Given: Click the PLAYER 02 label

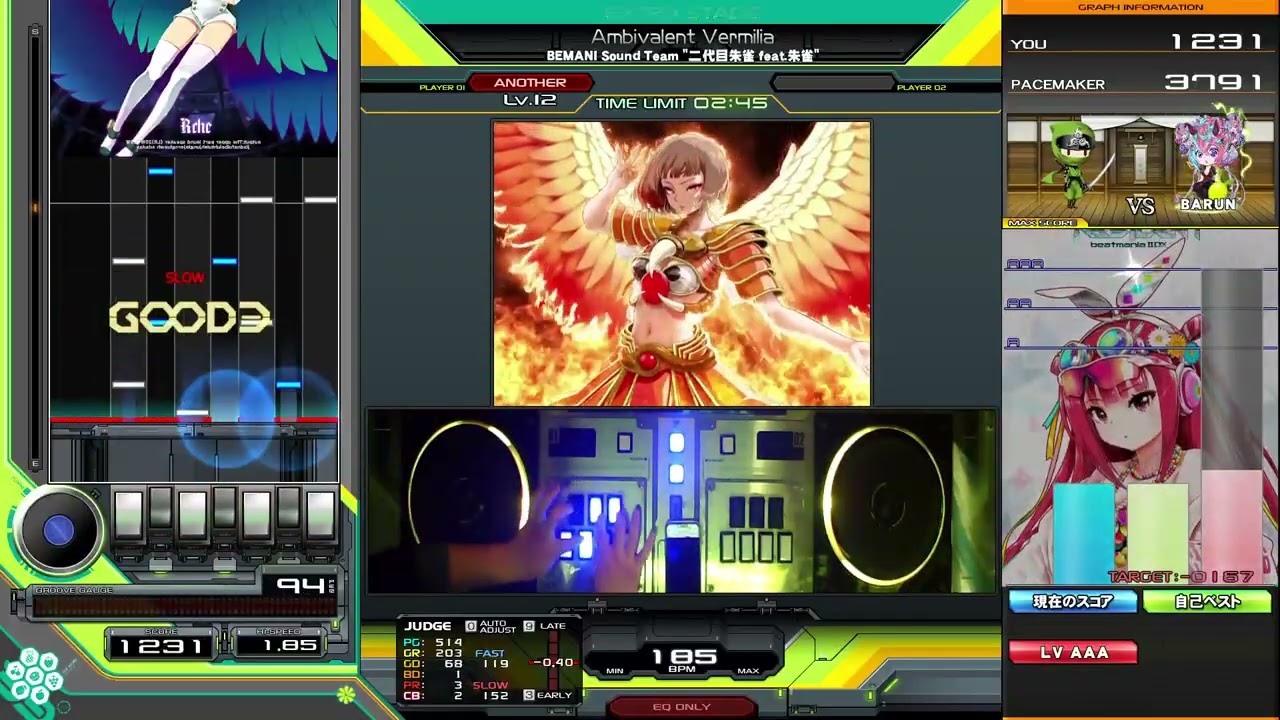Looking at the screenshot, I should pos(921,88).
